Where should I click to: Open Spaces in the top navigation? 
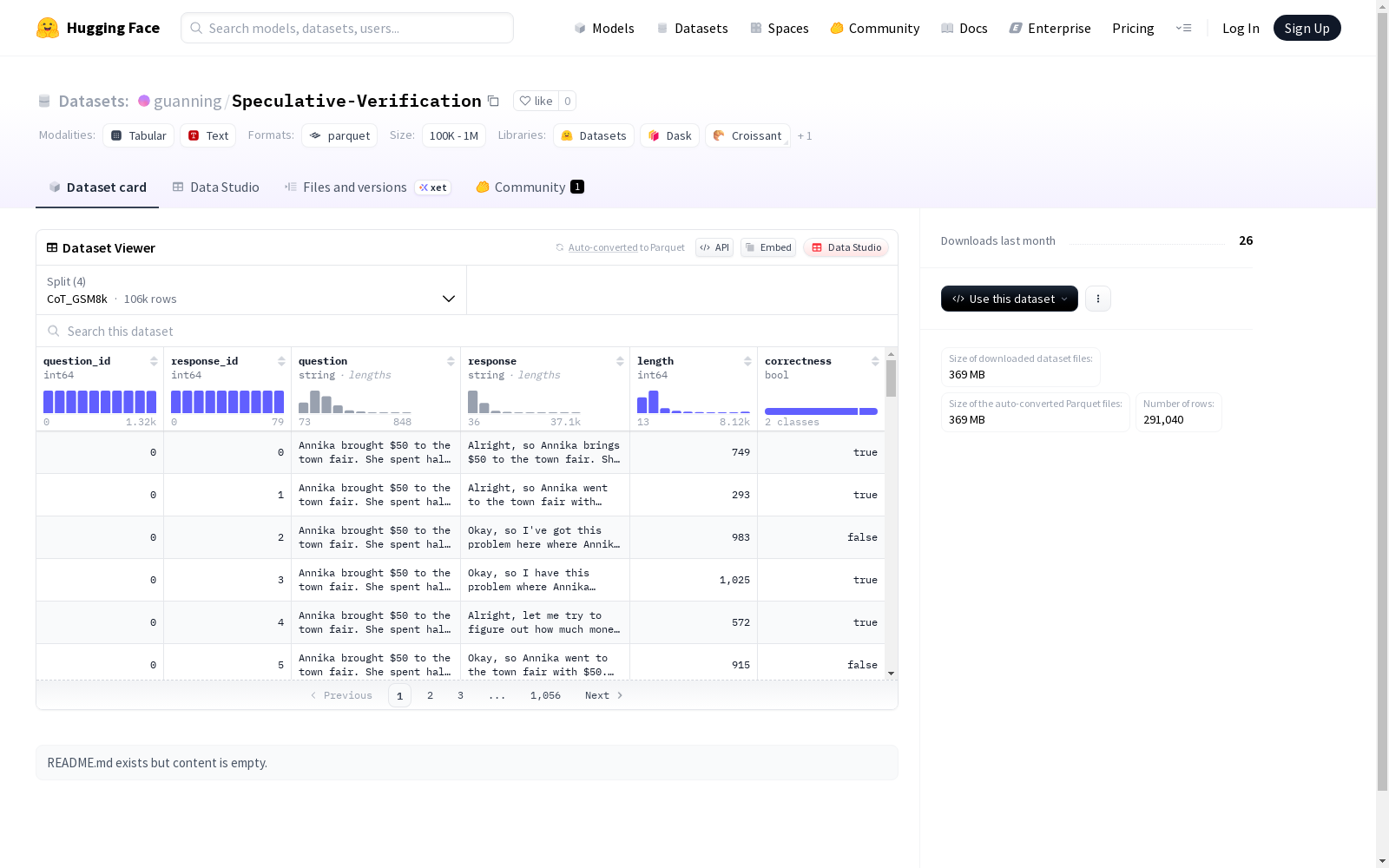779,28
